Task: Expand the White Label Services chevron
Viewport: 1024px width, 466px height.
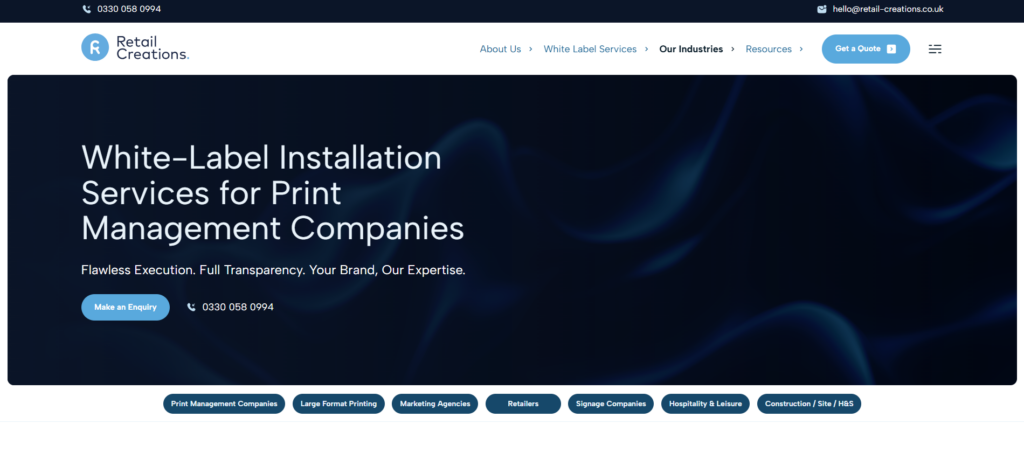Action: pos(647,49)
